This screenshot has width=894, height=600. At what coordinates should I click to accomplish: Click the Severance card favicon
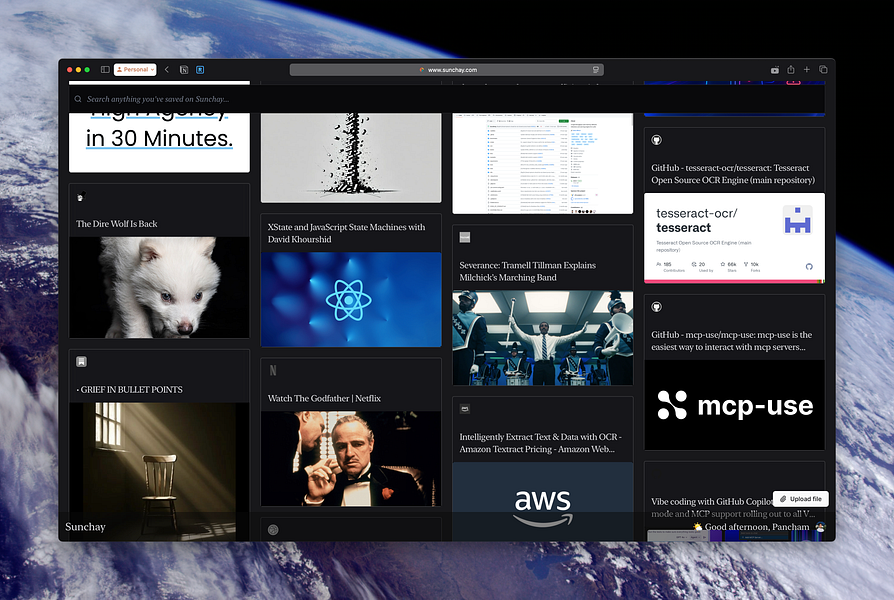click(x=465, y=237)
